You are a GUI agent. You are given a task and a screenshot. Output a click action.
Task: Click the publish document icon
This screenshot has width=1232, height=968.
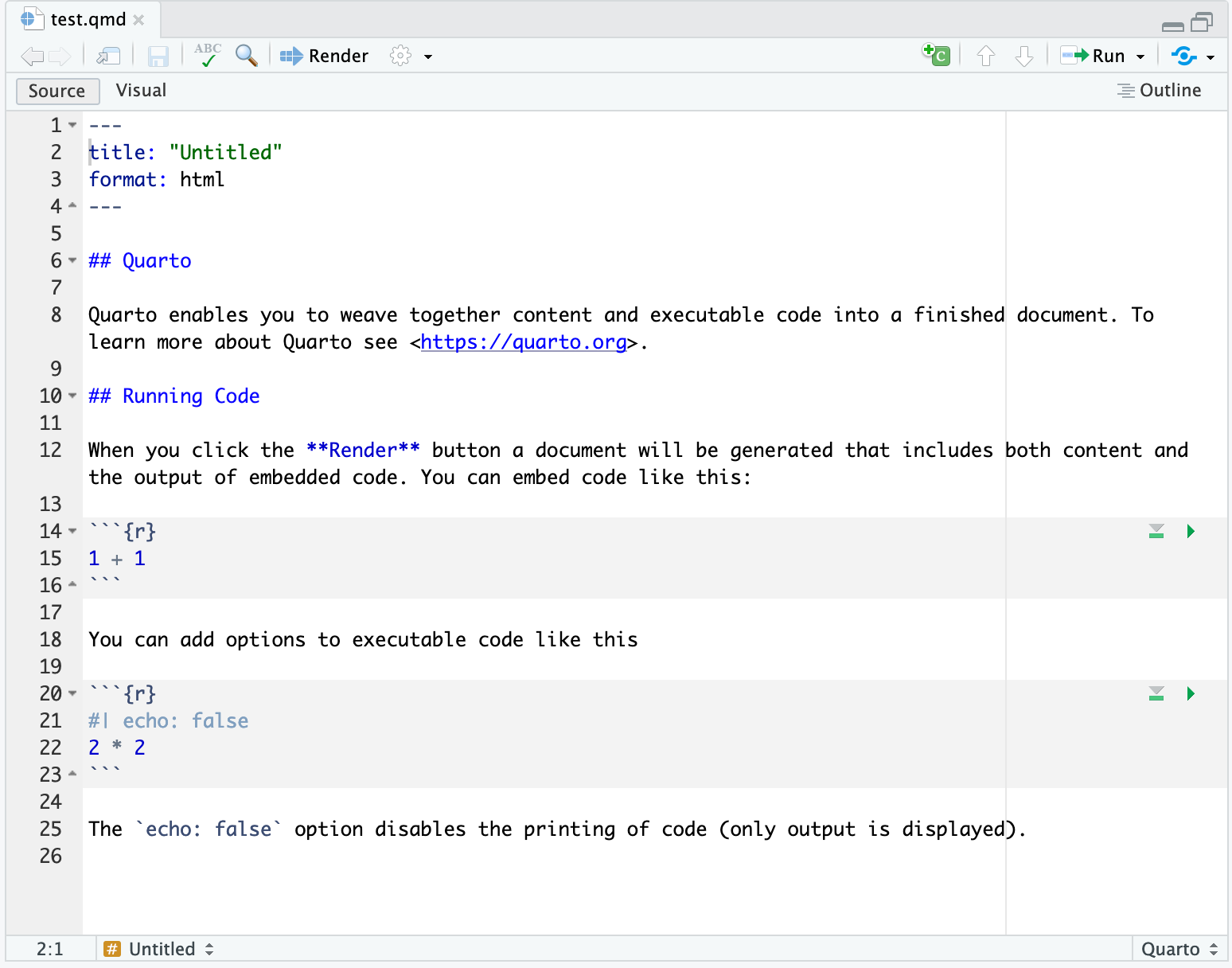point(1184,56)
